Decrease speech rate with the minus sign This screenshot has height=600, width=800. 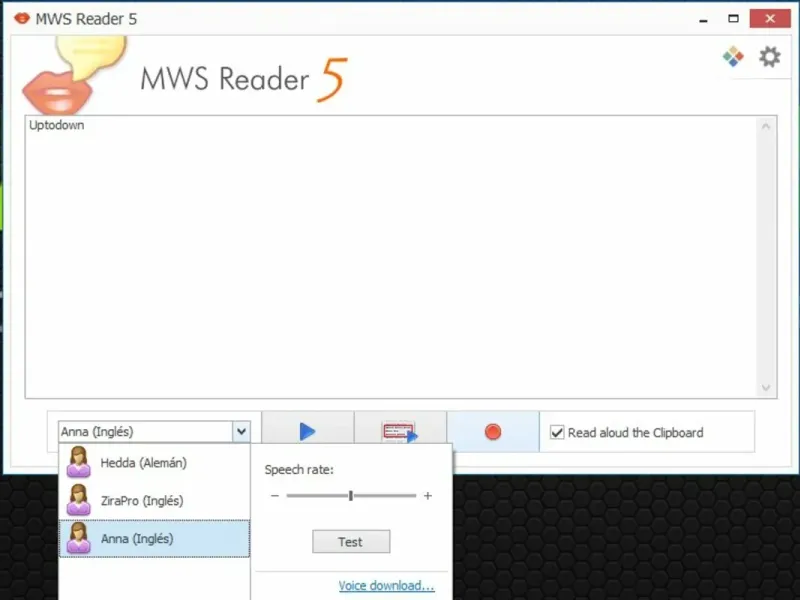[274, 495]
